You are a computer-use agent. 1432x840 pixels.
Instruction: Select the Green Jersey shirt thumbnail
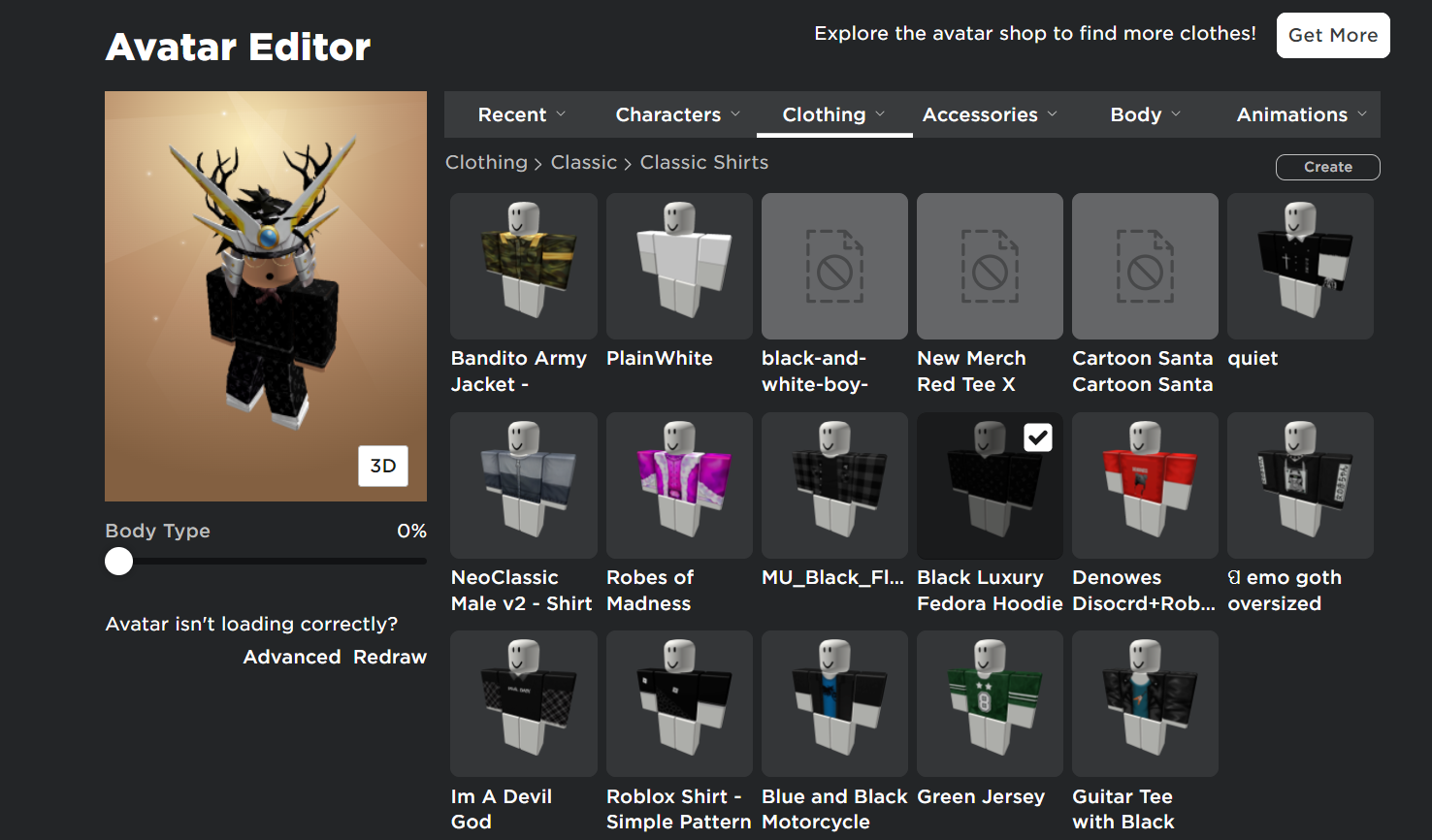tap(990, 703)
